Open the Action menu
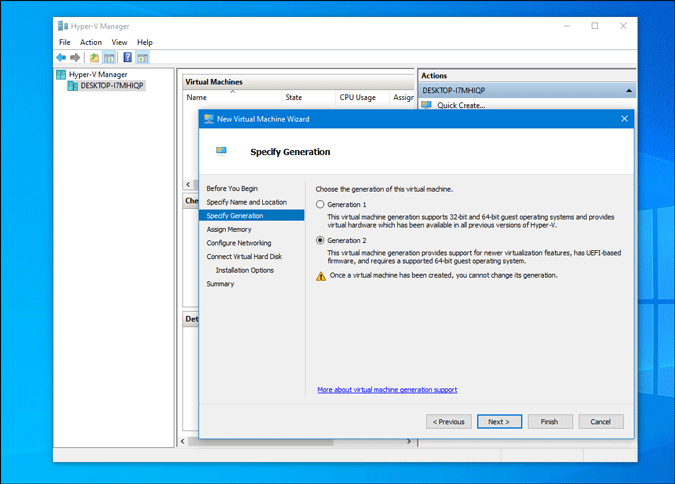Image resolution: width=675 pixels, height=484 pixels. point(91,42)
